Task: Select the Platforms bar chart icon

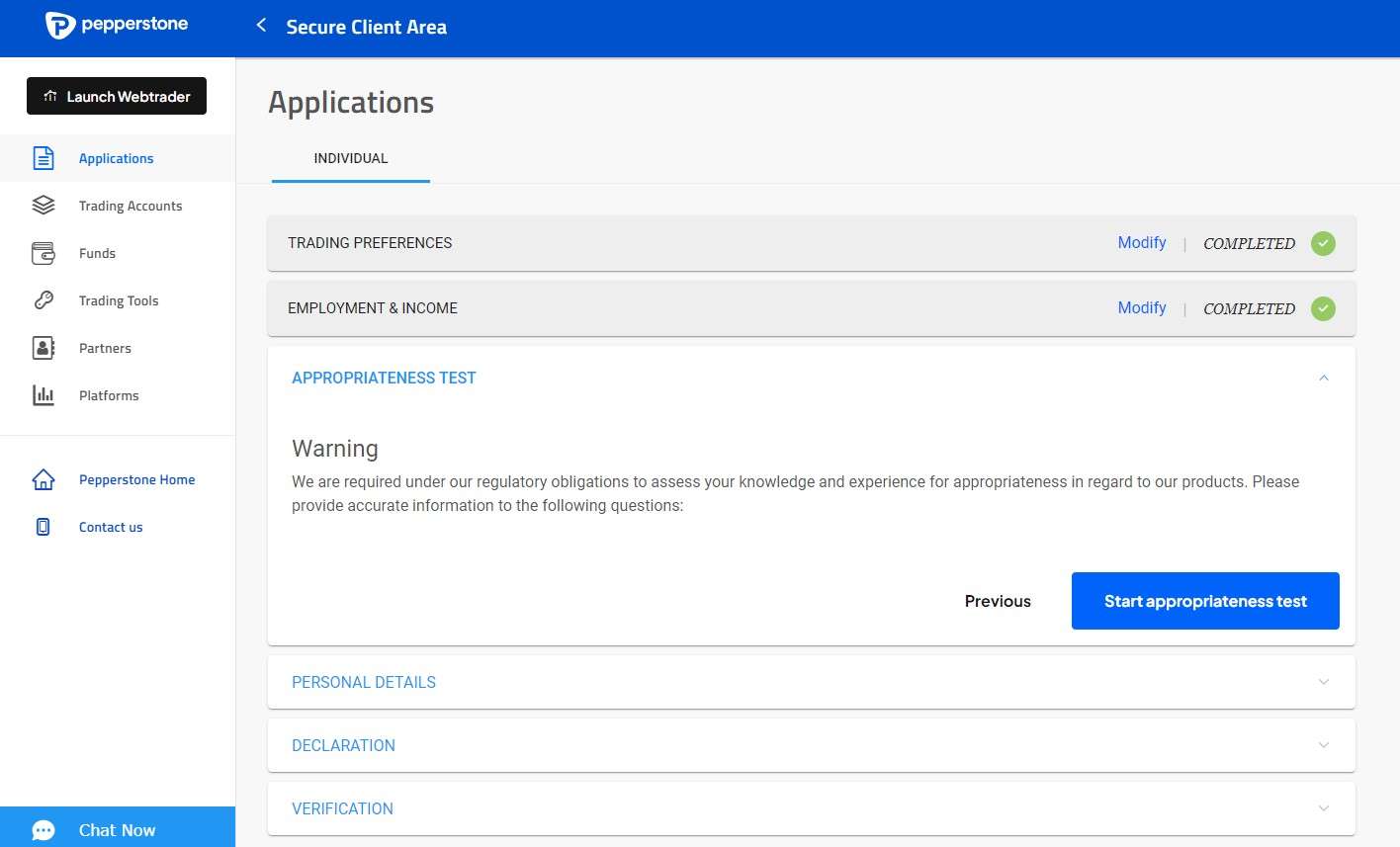Action: [44, 395]
